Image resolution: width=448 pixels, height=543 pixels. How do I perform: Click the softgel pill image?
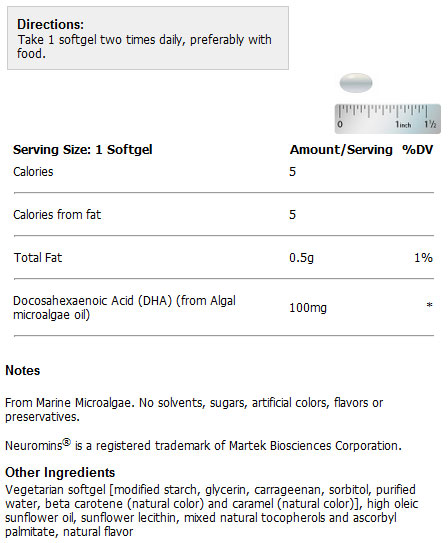356,83
